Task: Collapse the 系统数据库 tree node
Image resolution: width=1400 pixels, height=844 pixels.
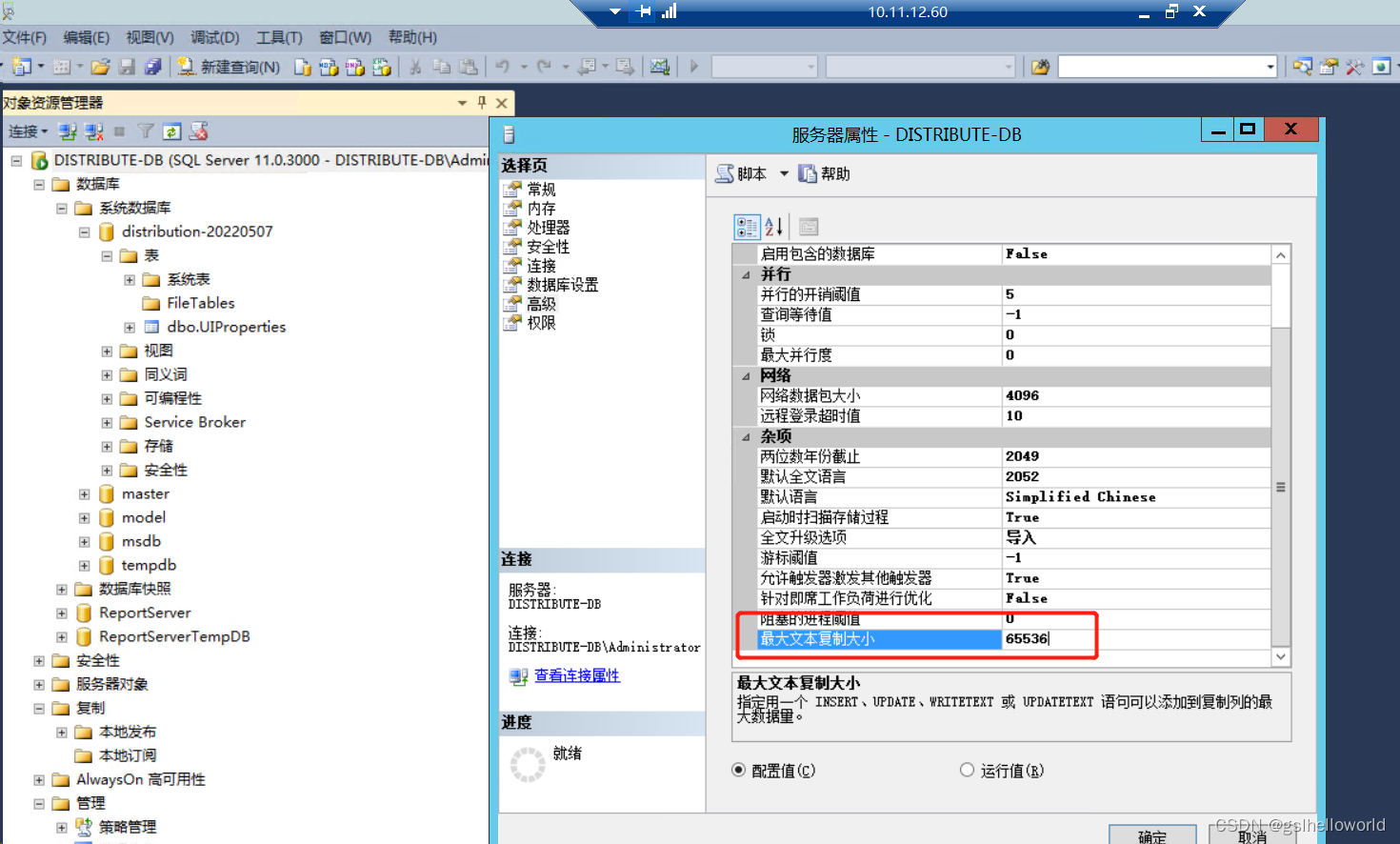Action: tap(62, 208)
